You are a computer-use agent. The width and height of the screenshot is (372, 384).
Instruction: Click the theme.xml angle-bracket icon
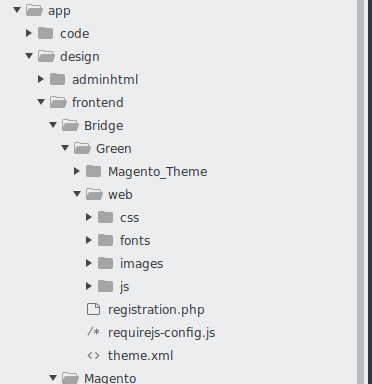[x=93, y=355]
